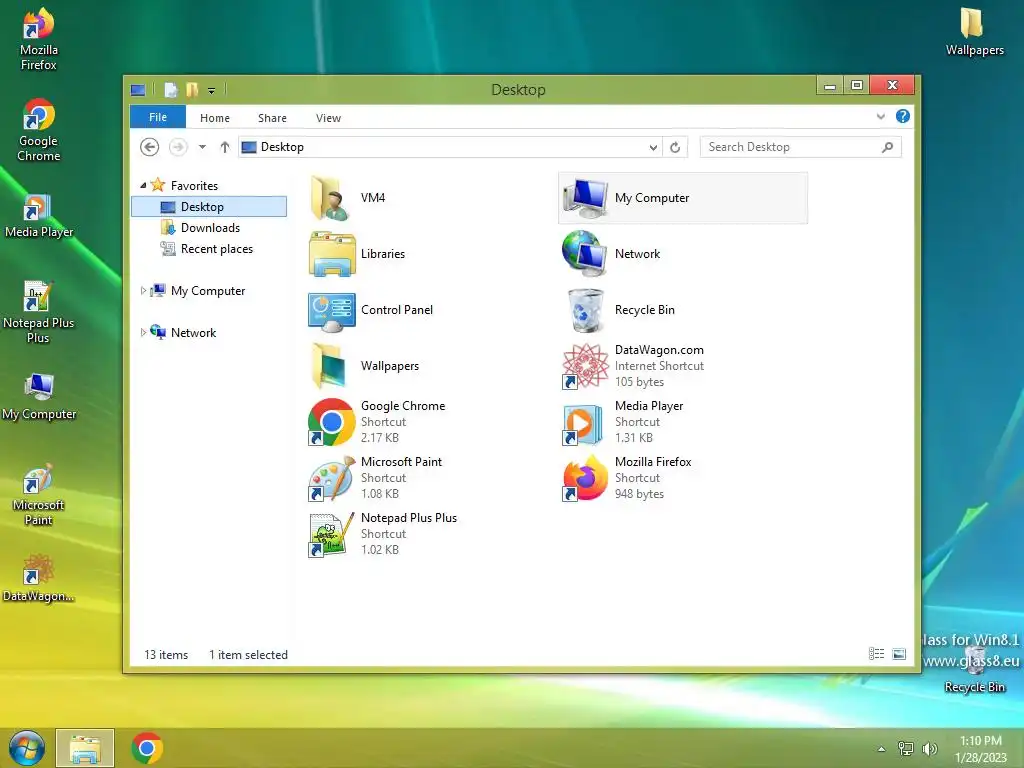The image size is (1024, 768).
Task: Expand My Computer in navigation pane
Action: tap(143, 291)
